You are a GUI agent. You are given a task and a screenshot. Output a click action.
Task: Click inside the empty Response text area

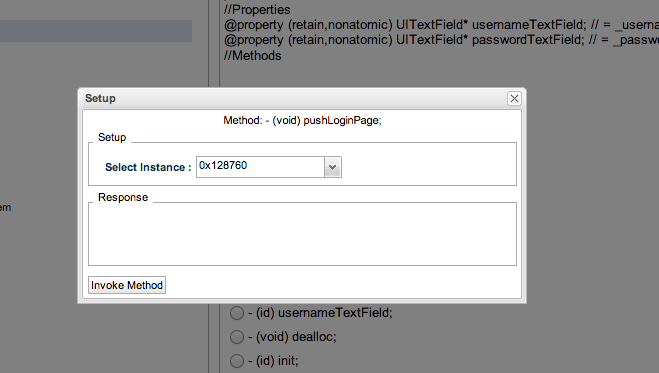coord(302,234)
